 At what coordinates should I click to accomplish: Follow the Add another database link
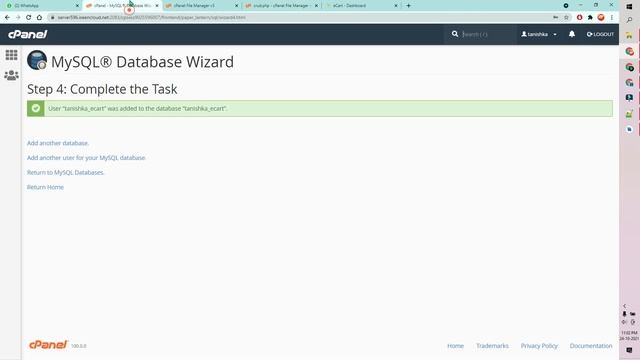click(x=58, y=143)
